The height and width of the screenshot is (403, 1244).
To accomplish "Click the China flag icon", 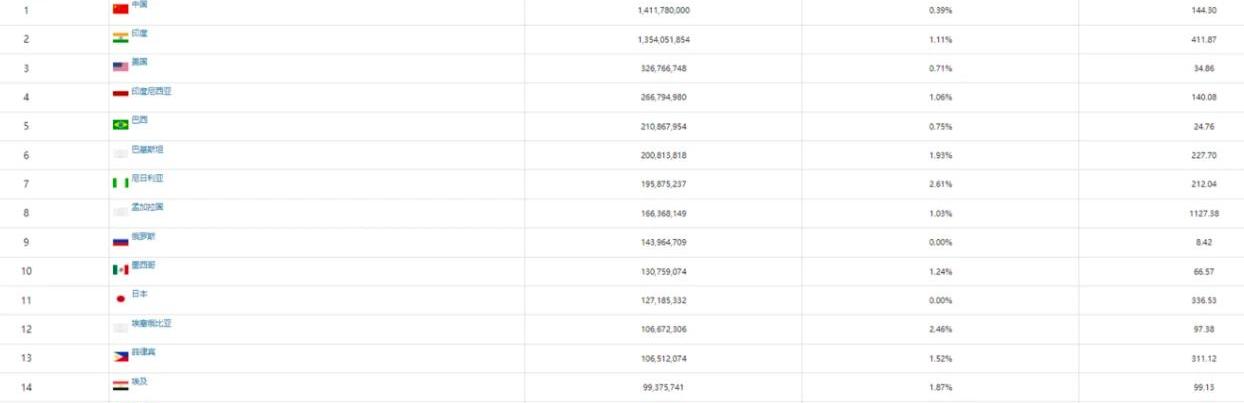I will (x=120, y=9).
